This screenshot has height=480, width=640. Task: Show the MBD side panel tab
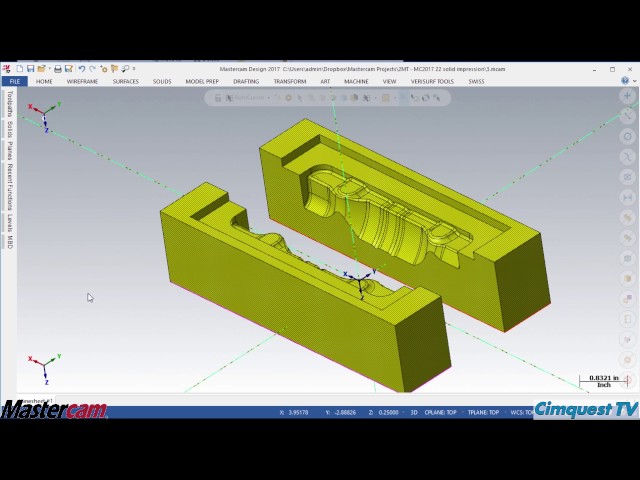click(10, 242)
